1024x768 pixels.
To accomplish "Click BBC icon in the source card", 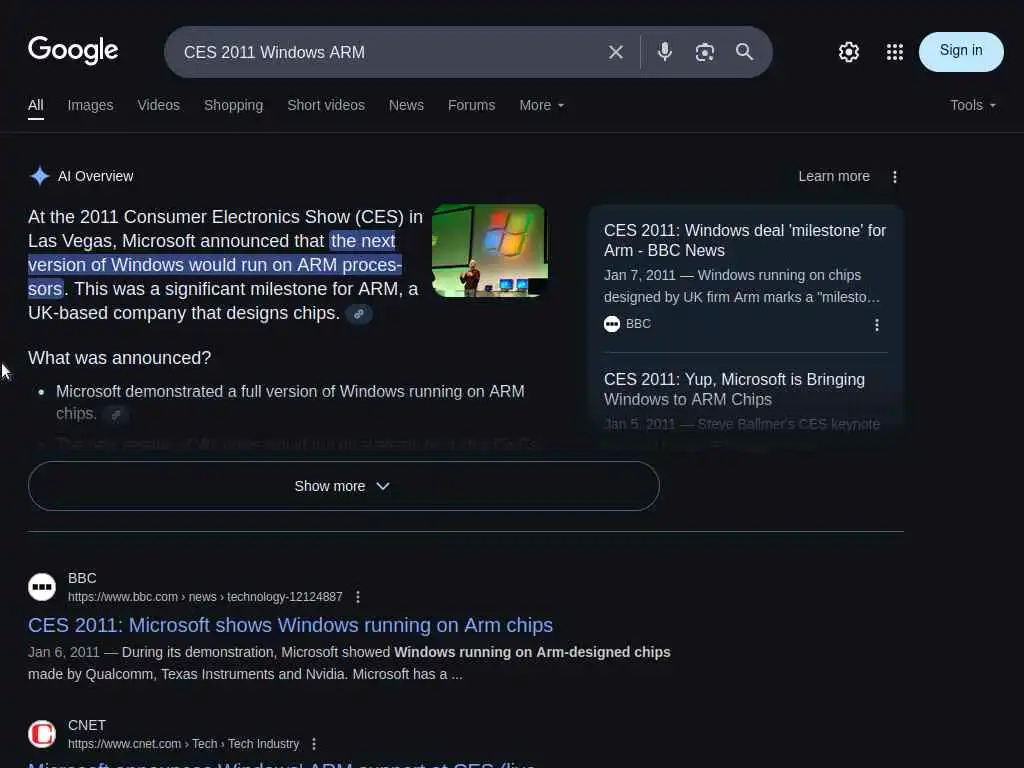I will (611, 324).
